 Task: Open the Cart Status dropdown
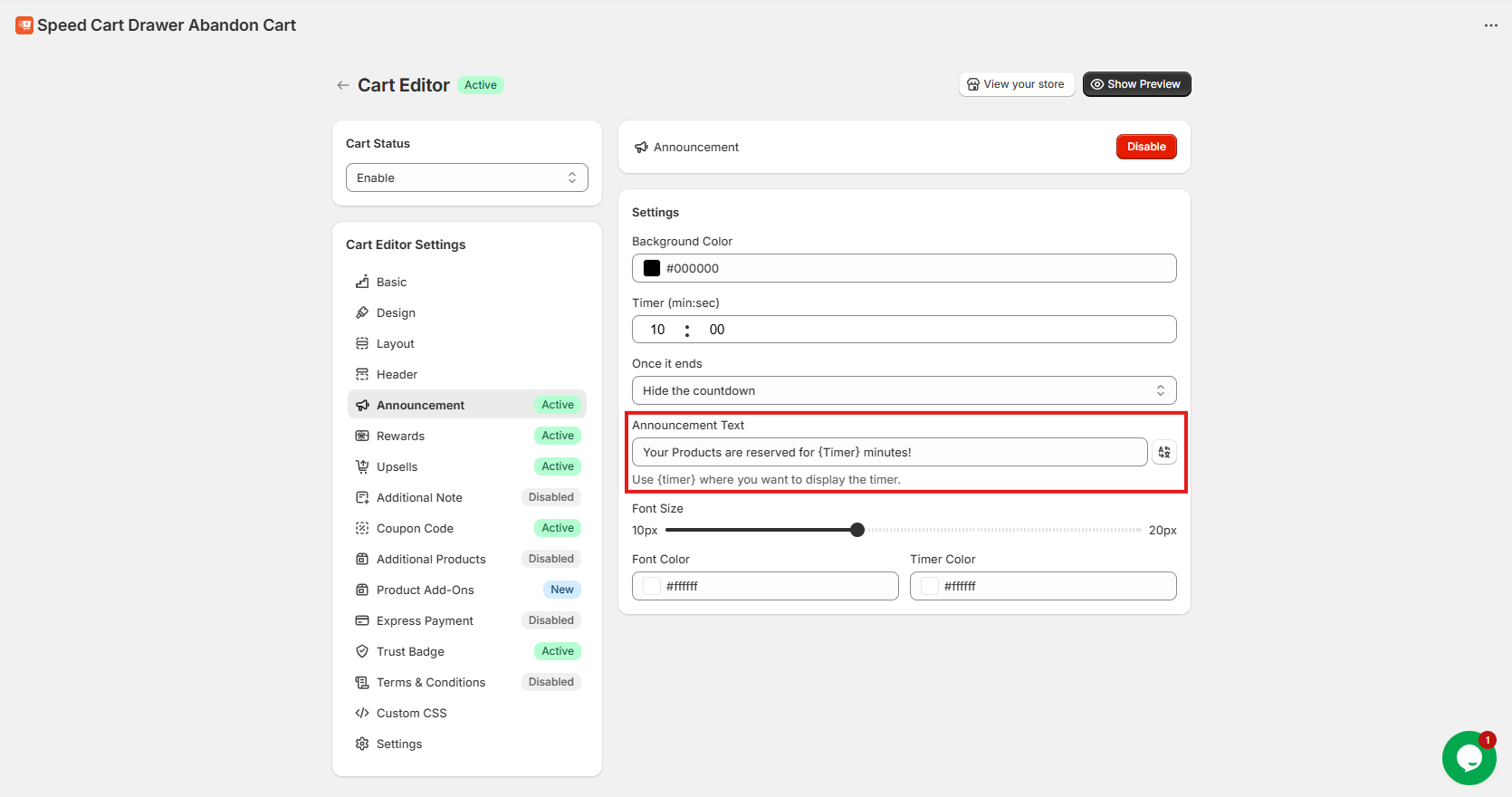coord(466,178)
